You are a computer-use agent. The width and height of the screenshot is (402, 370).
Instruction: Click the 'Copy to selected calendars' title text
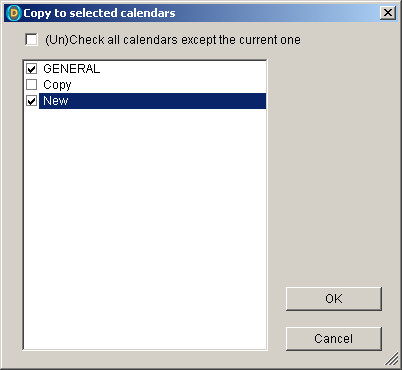(x=99, y=13)
